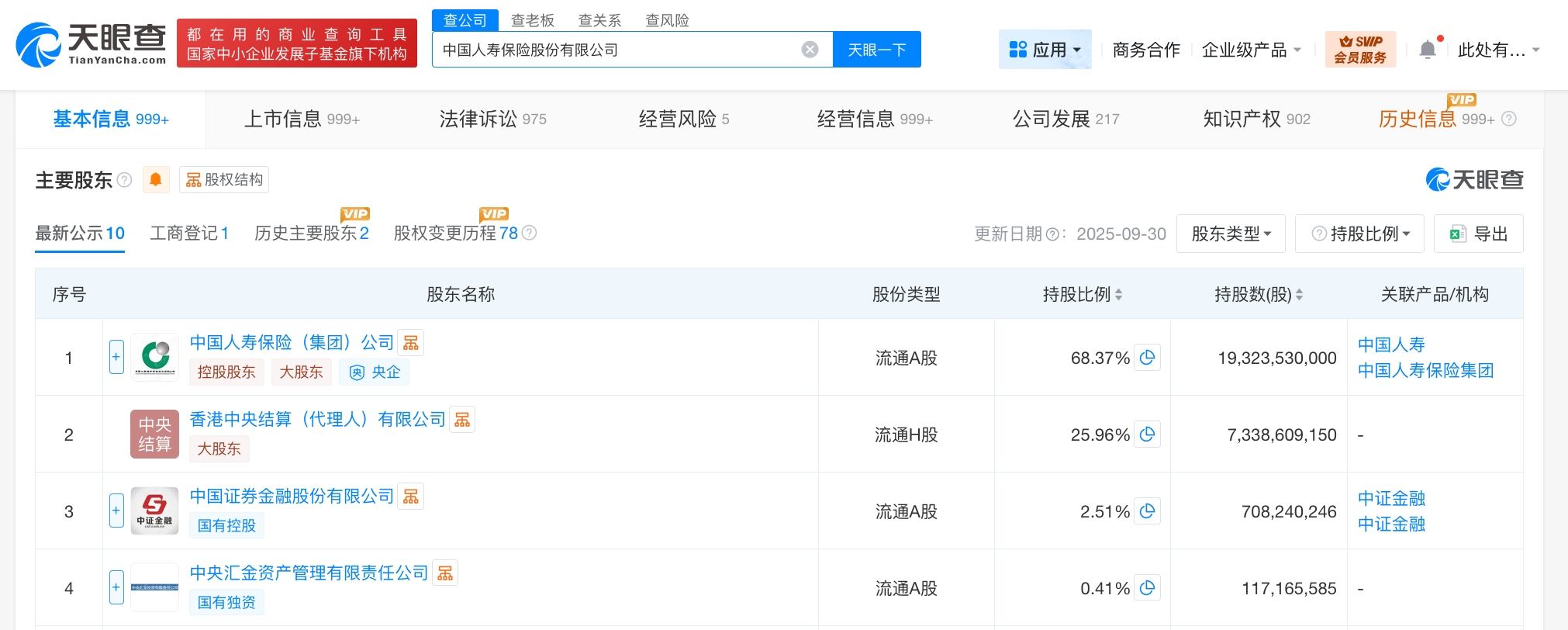The image size is (1568, 630).
Task: Expand the 应用 menu
Action: (1045, 50)
